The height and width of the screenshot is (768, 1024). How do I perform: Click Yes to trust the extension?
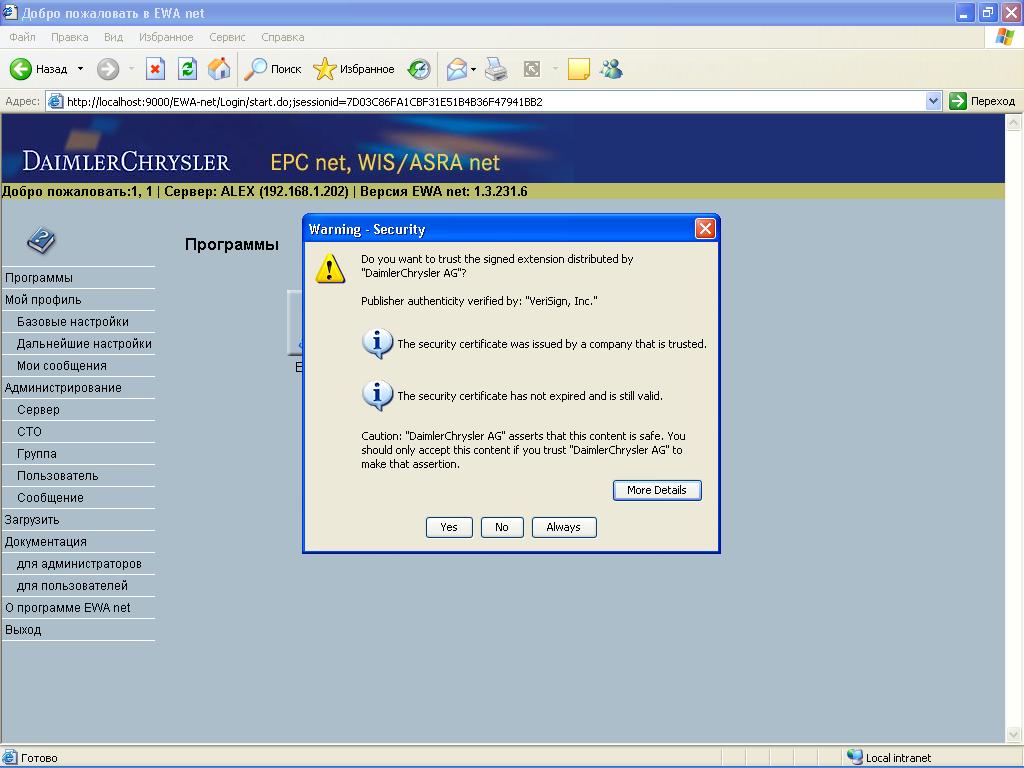pyautogui.click(x=449, y=527)
